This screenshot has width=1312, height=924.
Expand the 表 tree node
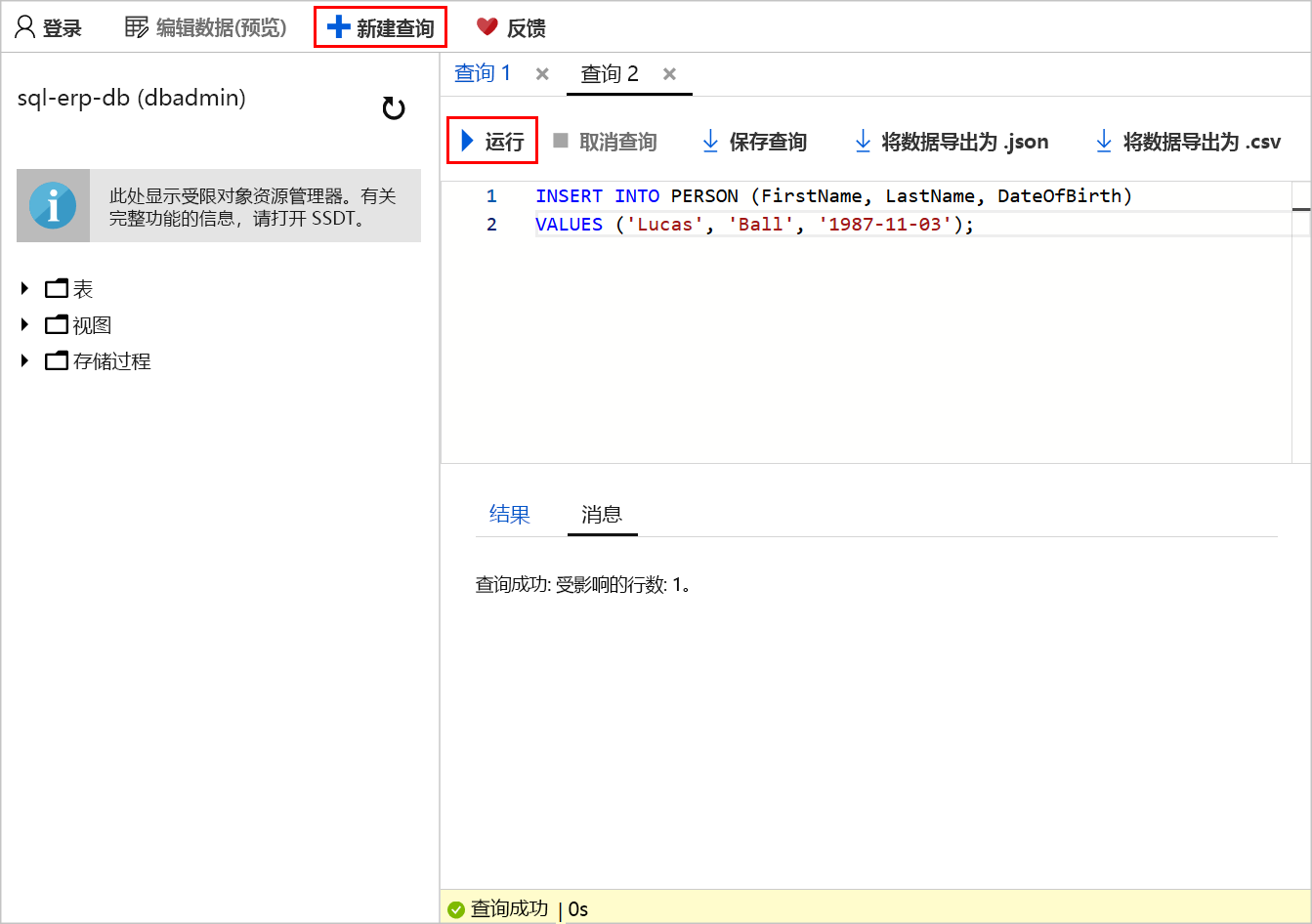coord(25,289)
